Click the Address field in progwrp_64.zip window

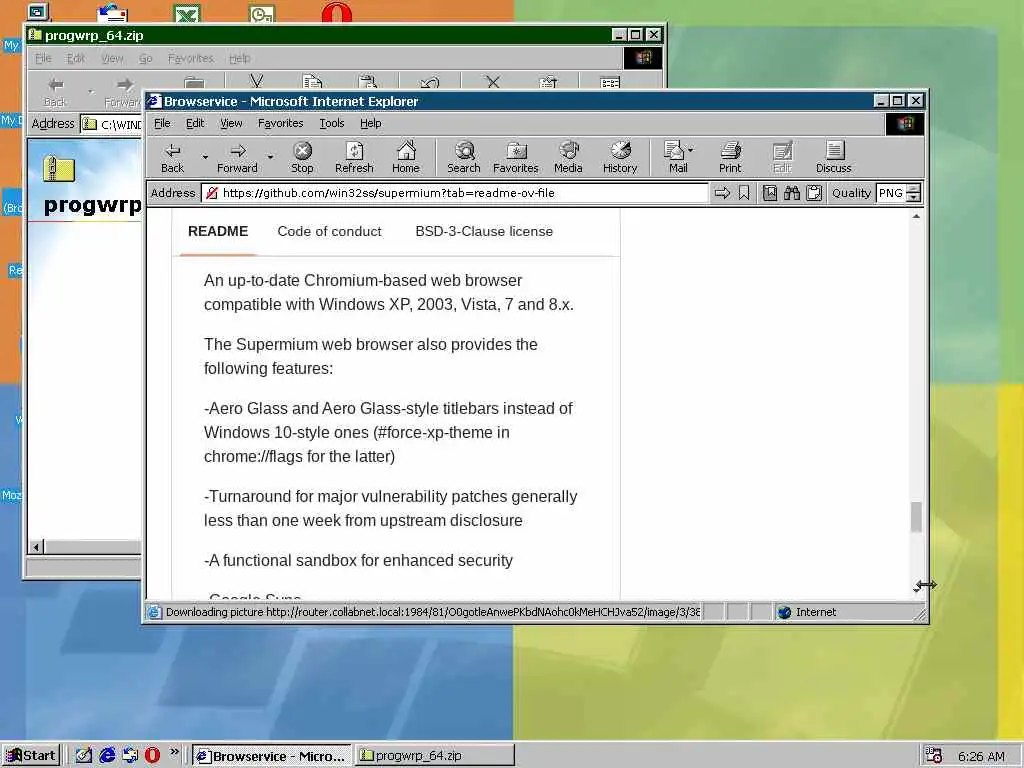point(111,123)
